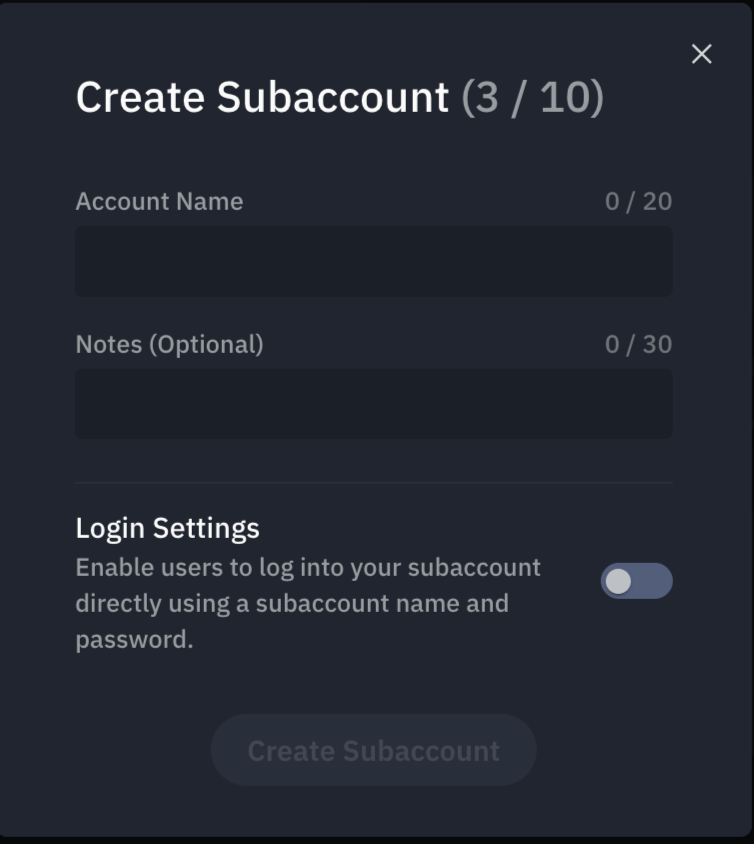Click into the Notes (Optional) field

pos(374,404)
